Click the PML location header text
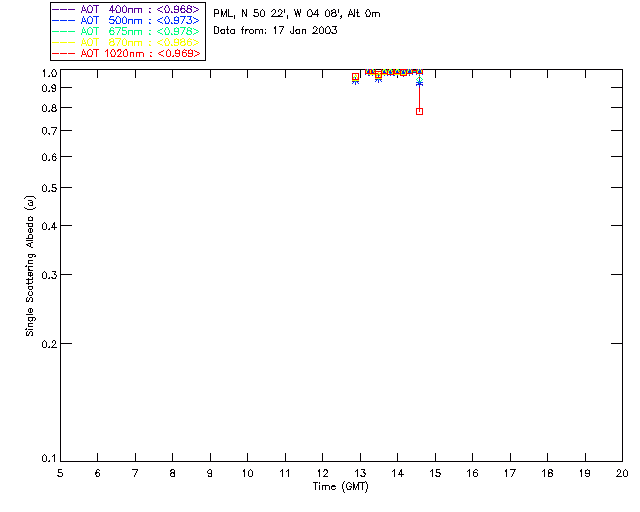The image size is (640, 512). pos(297,14)
